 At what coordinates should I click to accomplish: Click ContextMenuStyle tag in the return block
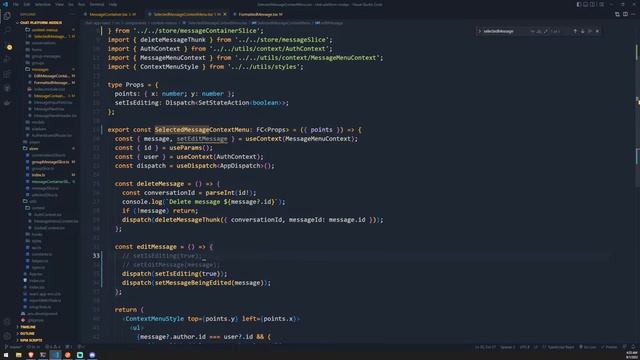tap(155, 319)
